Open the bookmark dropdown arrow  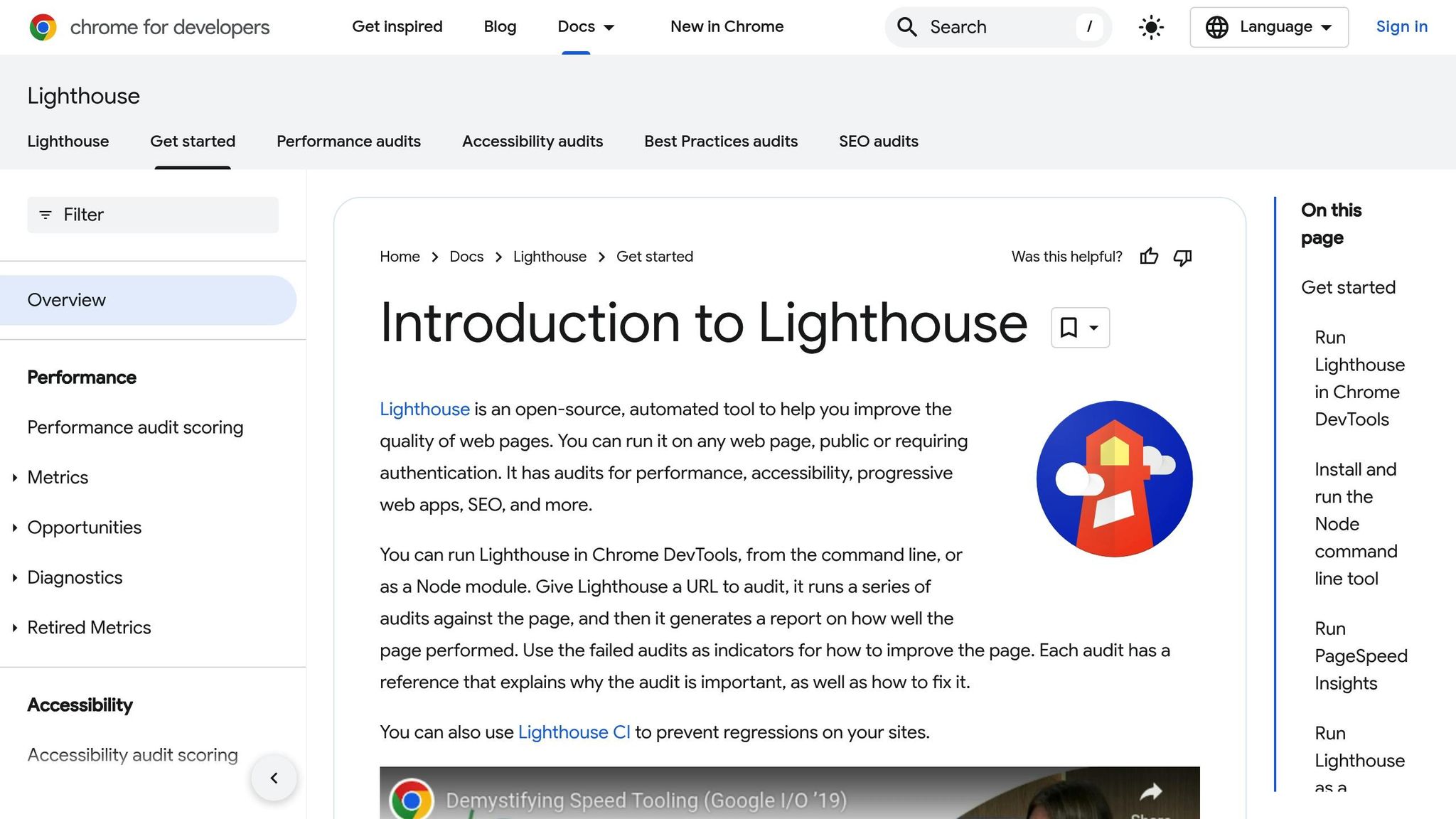(1094, 328)
